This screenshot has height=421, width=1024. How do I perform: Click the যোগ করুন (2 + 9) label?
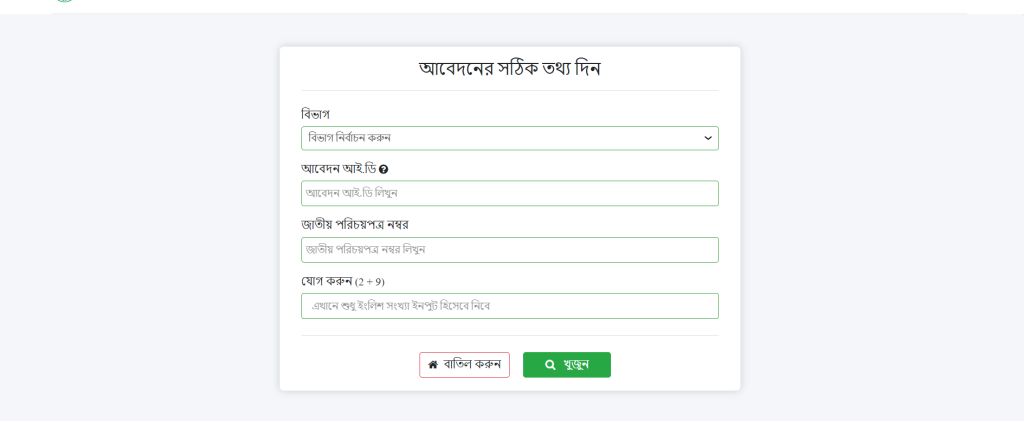pos(343,281)
